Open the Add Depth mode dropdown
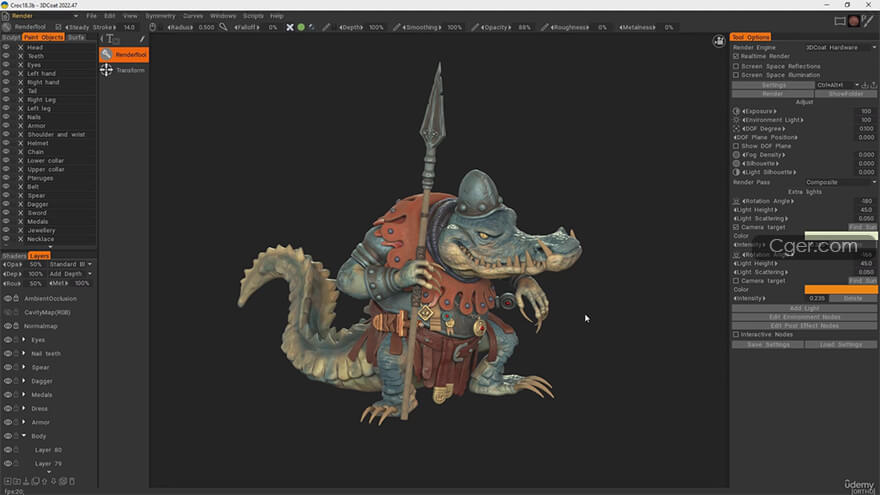880x495 pixels. click(x=71, y=274)
